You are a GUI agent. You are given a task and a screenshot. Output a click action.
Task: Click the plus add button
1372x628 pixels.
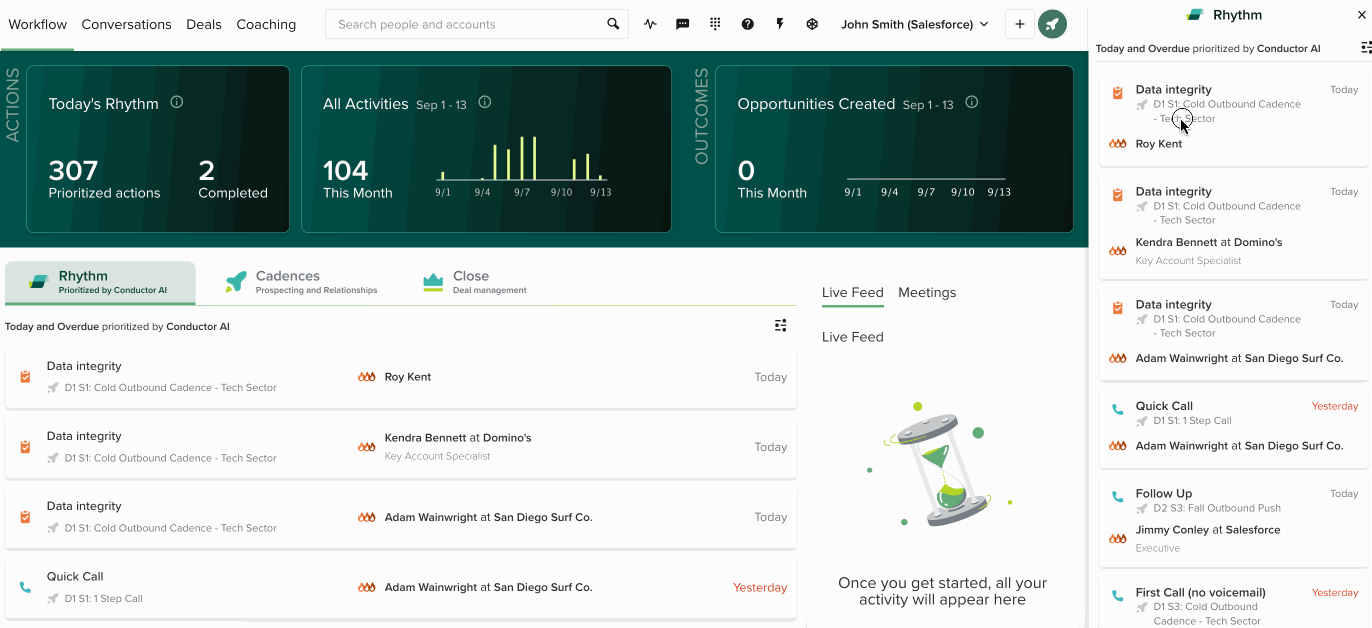click(x=1019, y=24)
